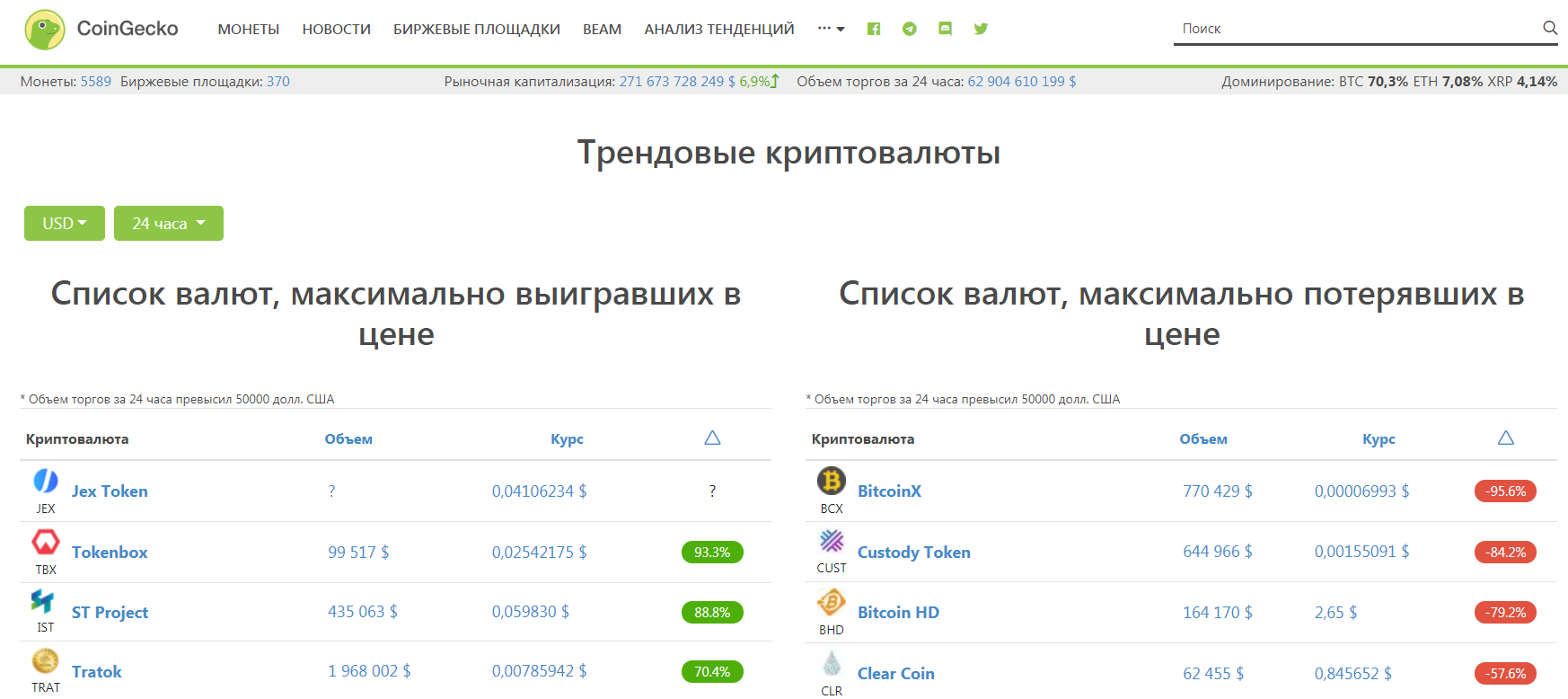Screen dimensions: 1568x699
Task: Open the Telegram channel icon
Action: (x=909, y=29)
